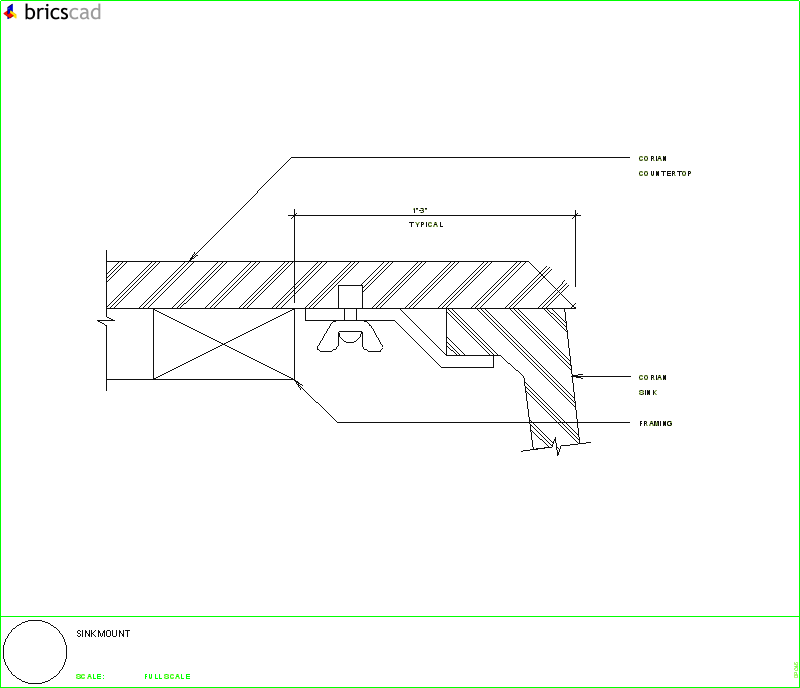This screenshot has width=800, height=688.
Task: Click the 1'-3" dimension text
Action: 421,210
